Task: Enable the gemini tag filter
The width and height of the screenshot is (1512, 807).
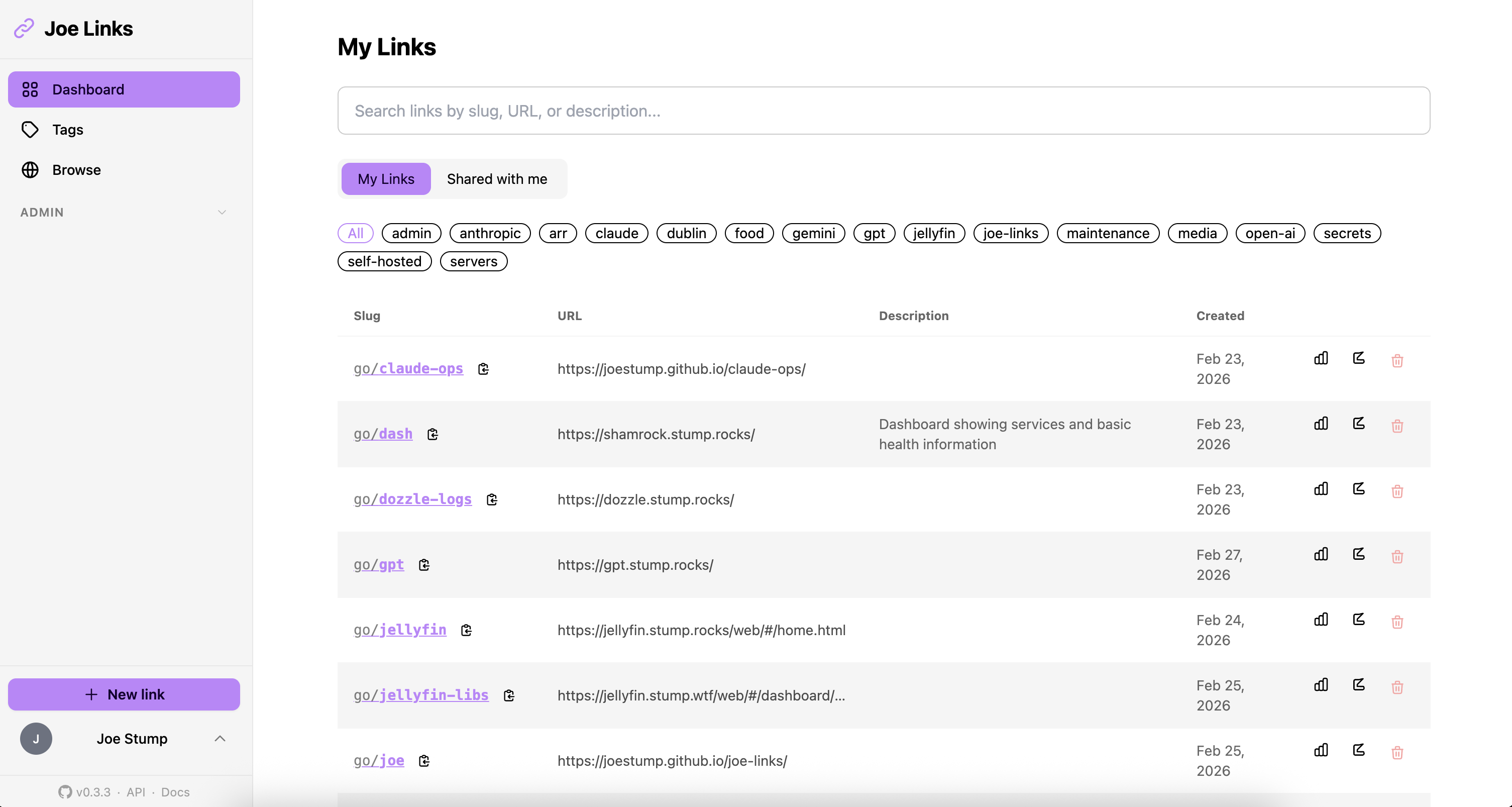Action: tap(813, 233)
